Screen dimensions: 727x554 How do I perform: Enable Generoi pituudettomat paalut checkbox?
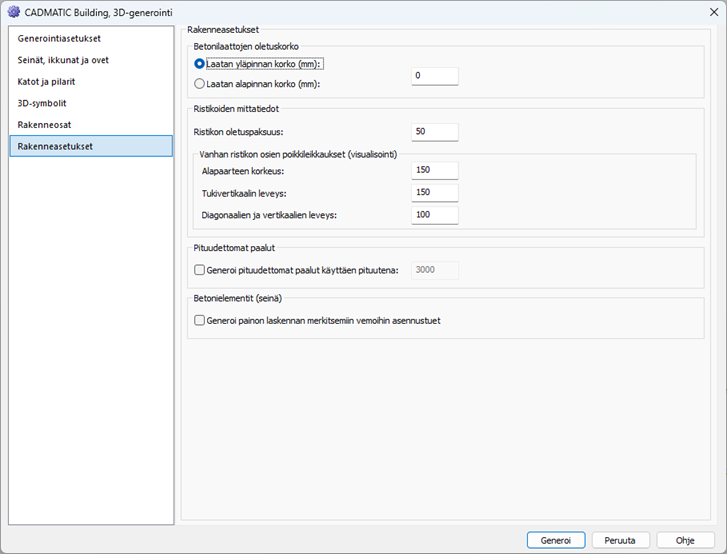pyautogui.click(x=199, y=269)
